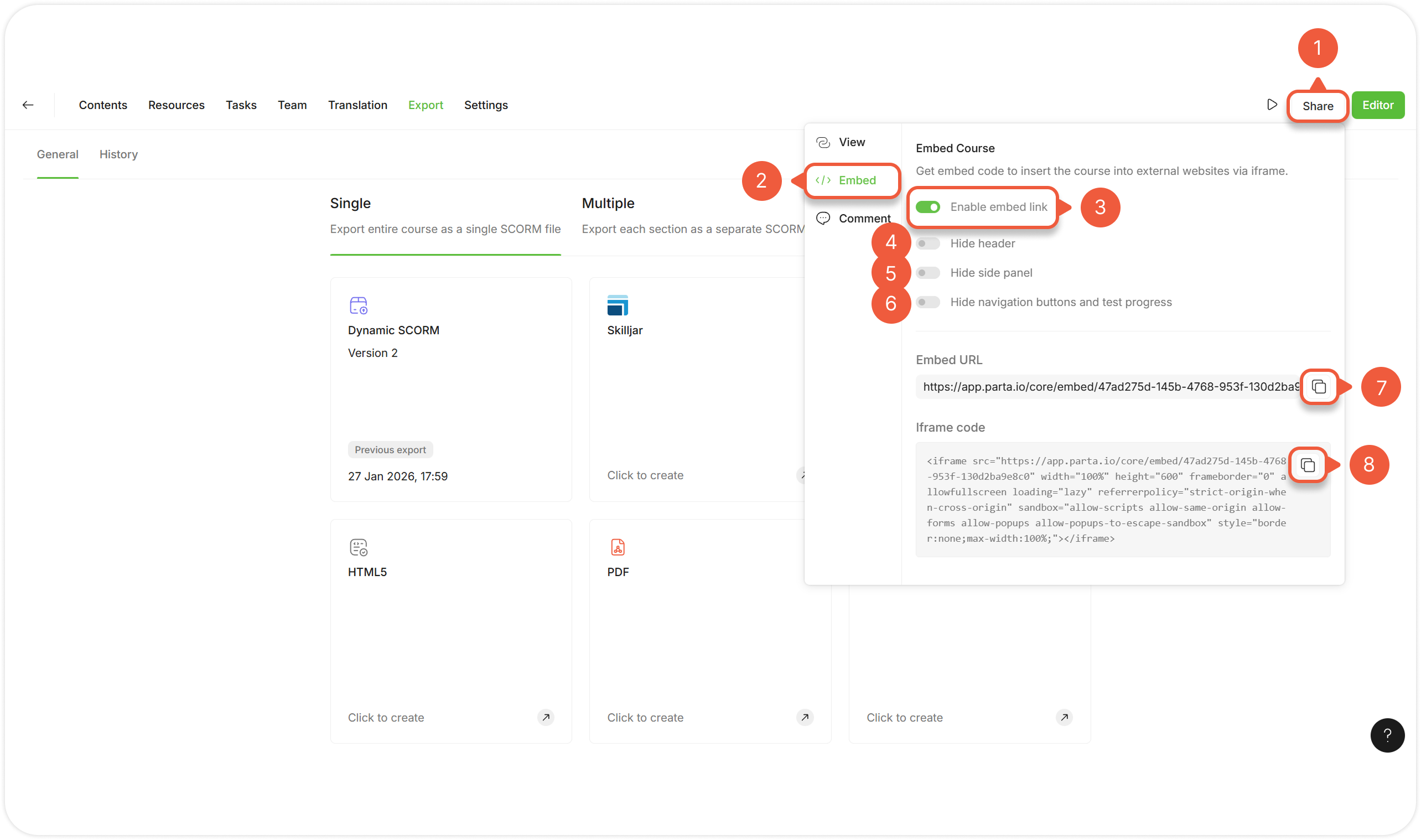
Task: Click the HTML5 export icon
Action: [358, 547]
